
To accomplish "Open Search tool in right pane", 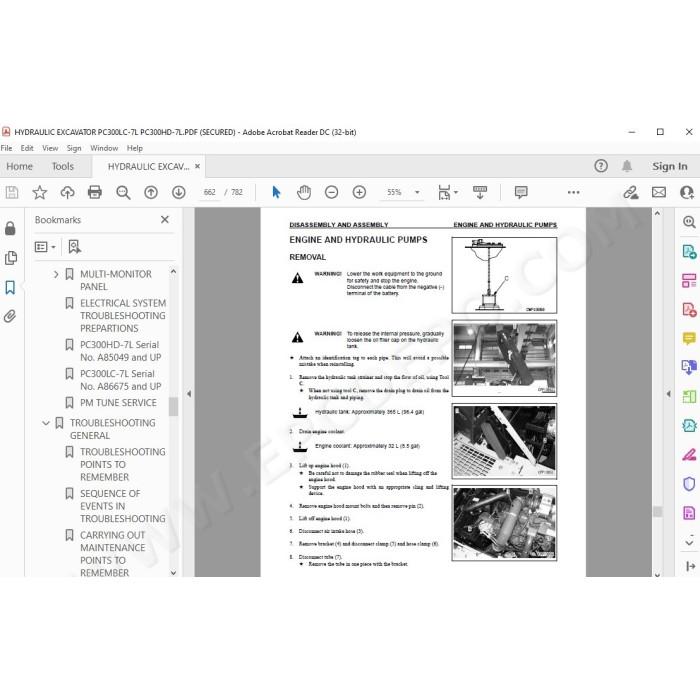I will (x=689, y=222).
